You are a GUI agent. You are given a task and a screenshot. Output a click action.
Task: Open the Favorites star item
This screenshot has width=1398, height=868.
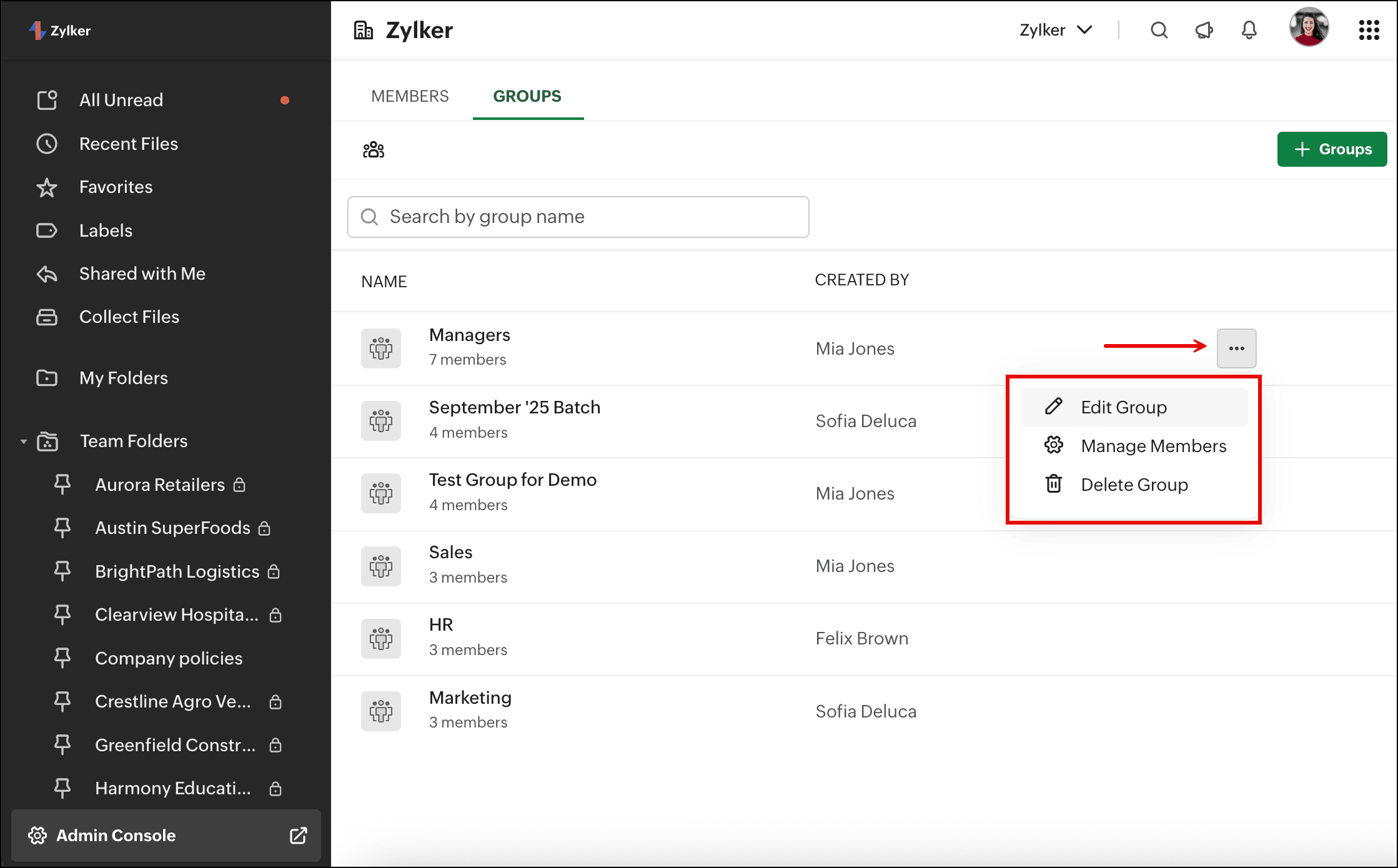click(x=116, y=187)
